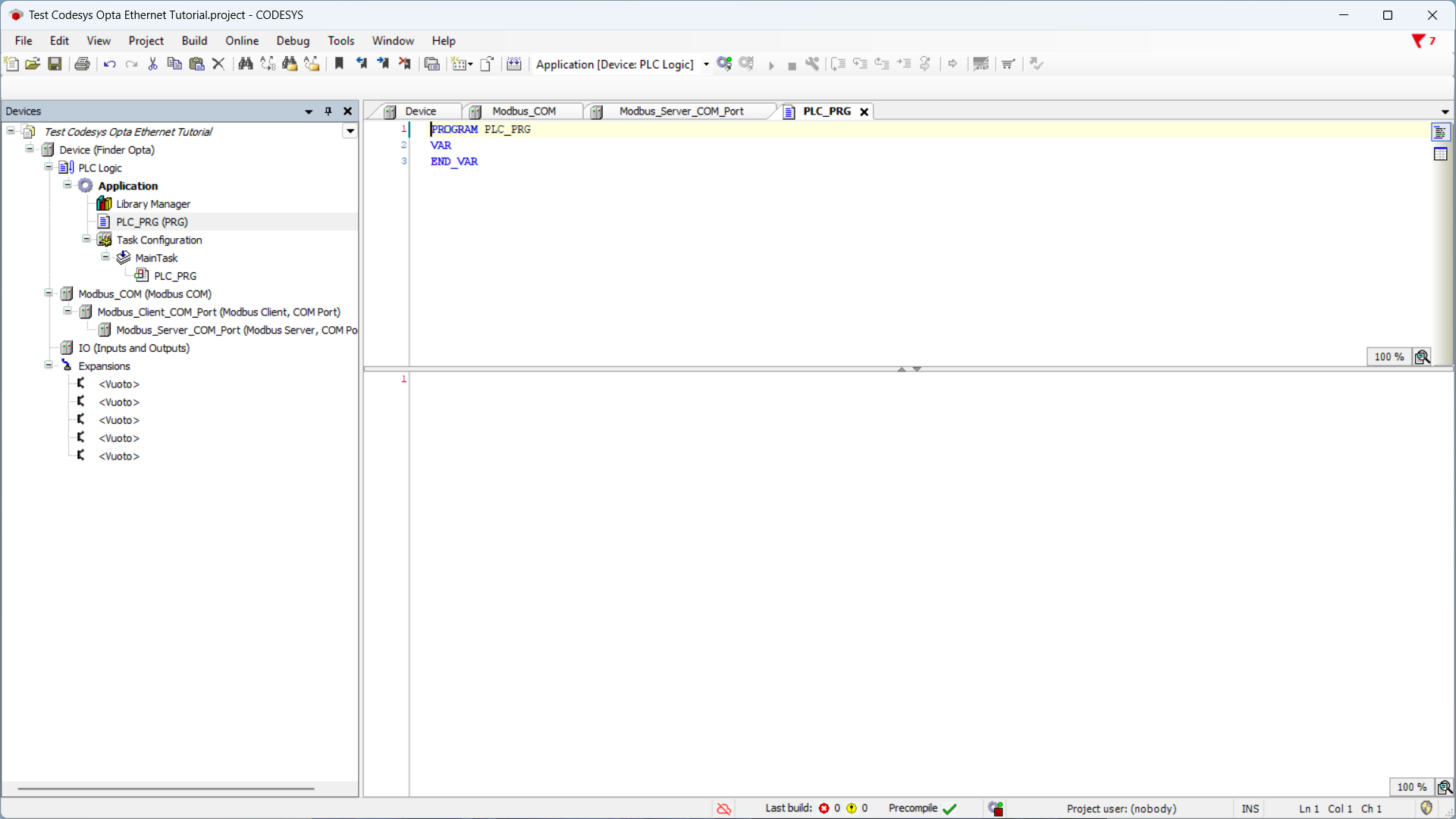Open the Application device dropdown
Viewport: 1456px width, 819px height.
point(706,64)
